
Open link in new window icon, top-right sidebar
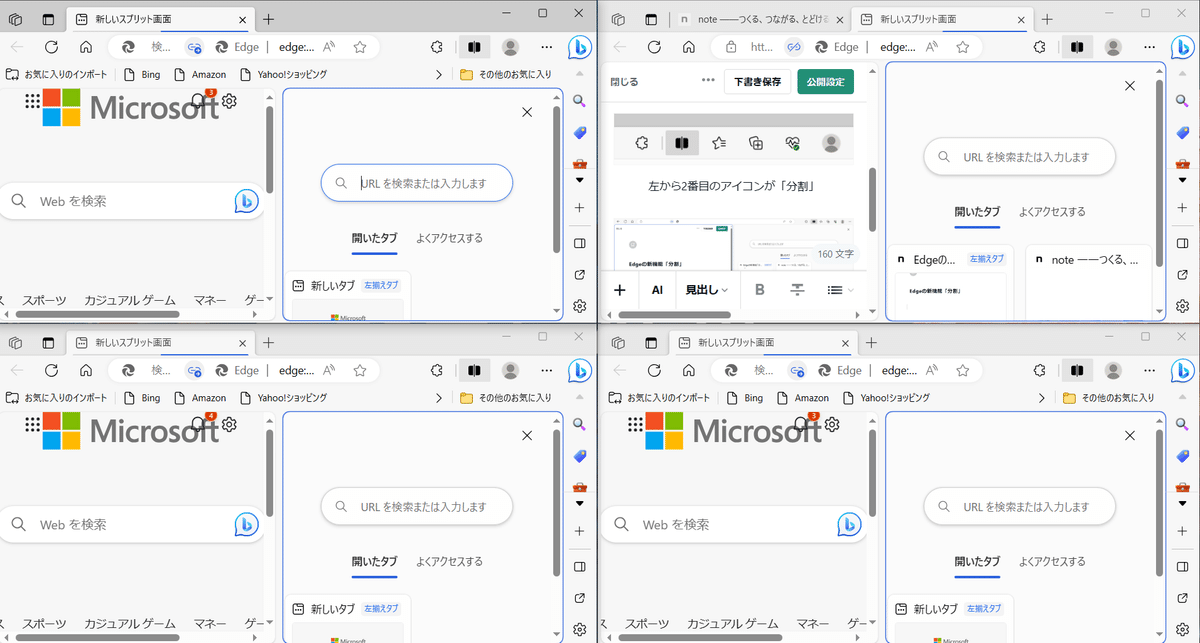1182,275
